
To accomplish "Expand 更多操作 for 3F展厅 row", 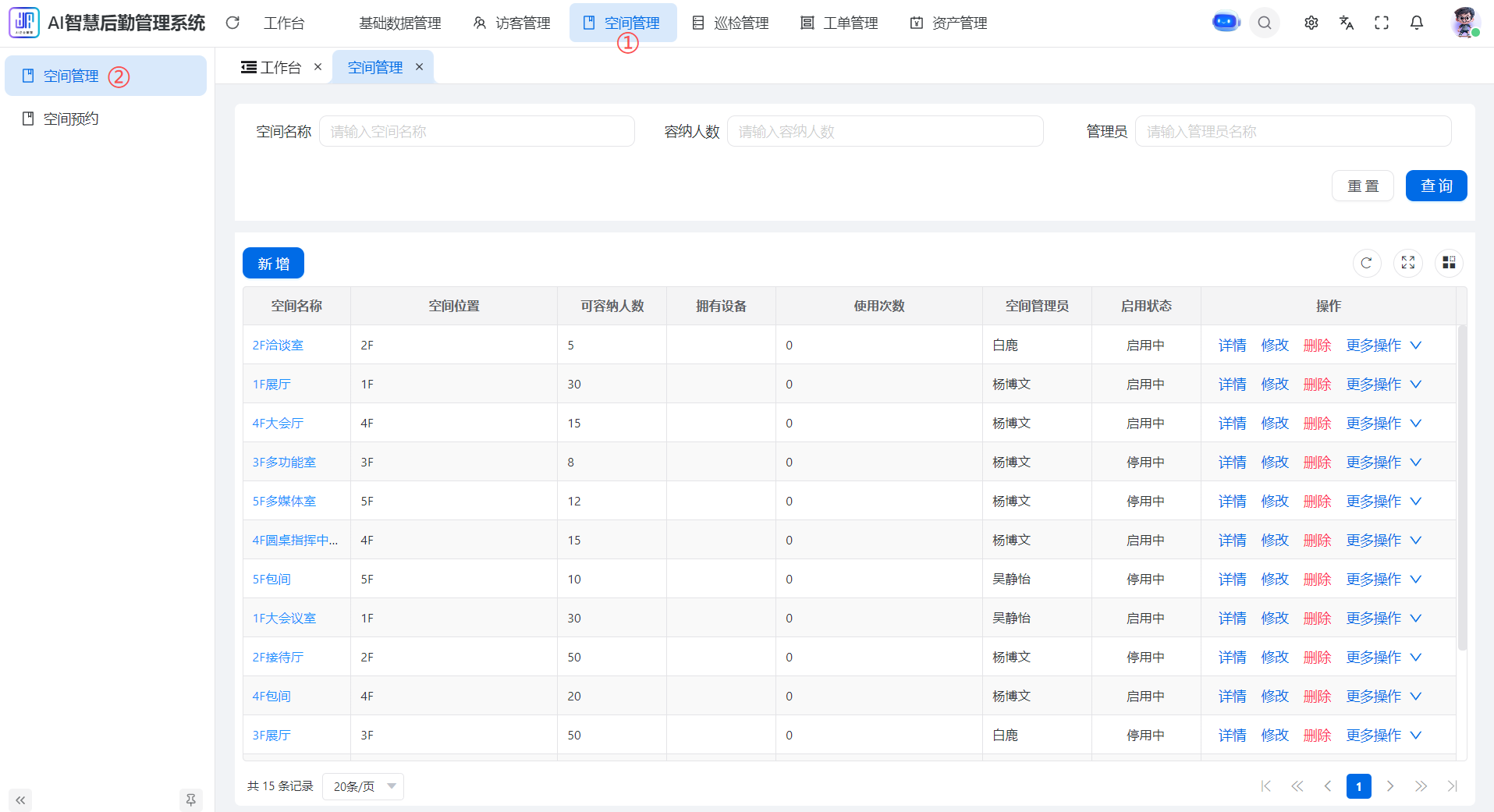I will pos(1383,735).
